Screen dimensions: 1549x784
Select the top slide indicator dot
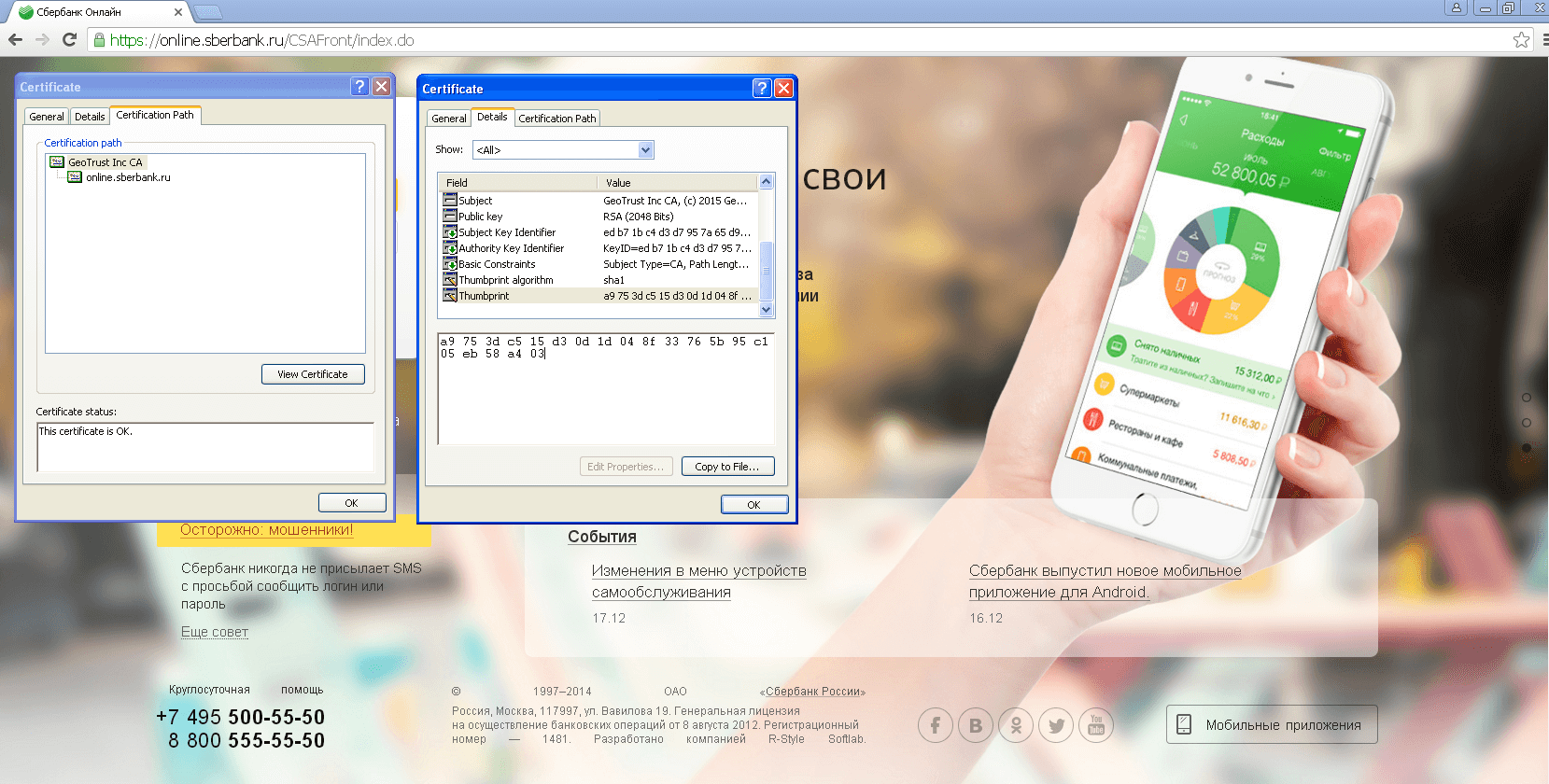[x=1527, y=398]
